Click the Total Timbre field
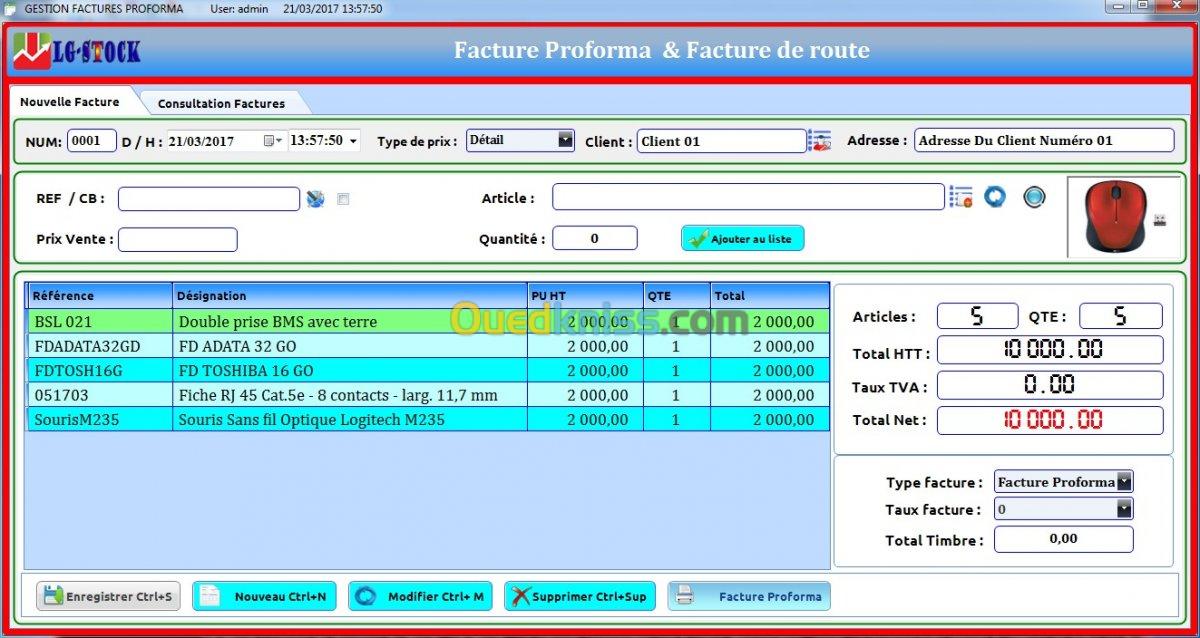The width and height of the screenshot is (1200, 638). [x=1064, y=539]
